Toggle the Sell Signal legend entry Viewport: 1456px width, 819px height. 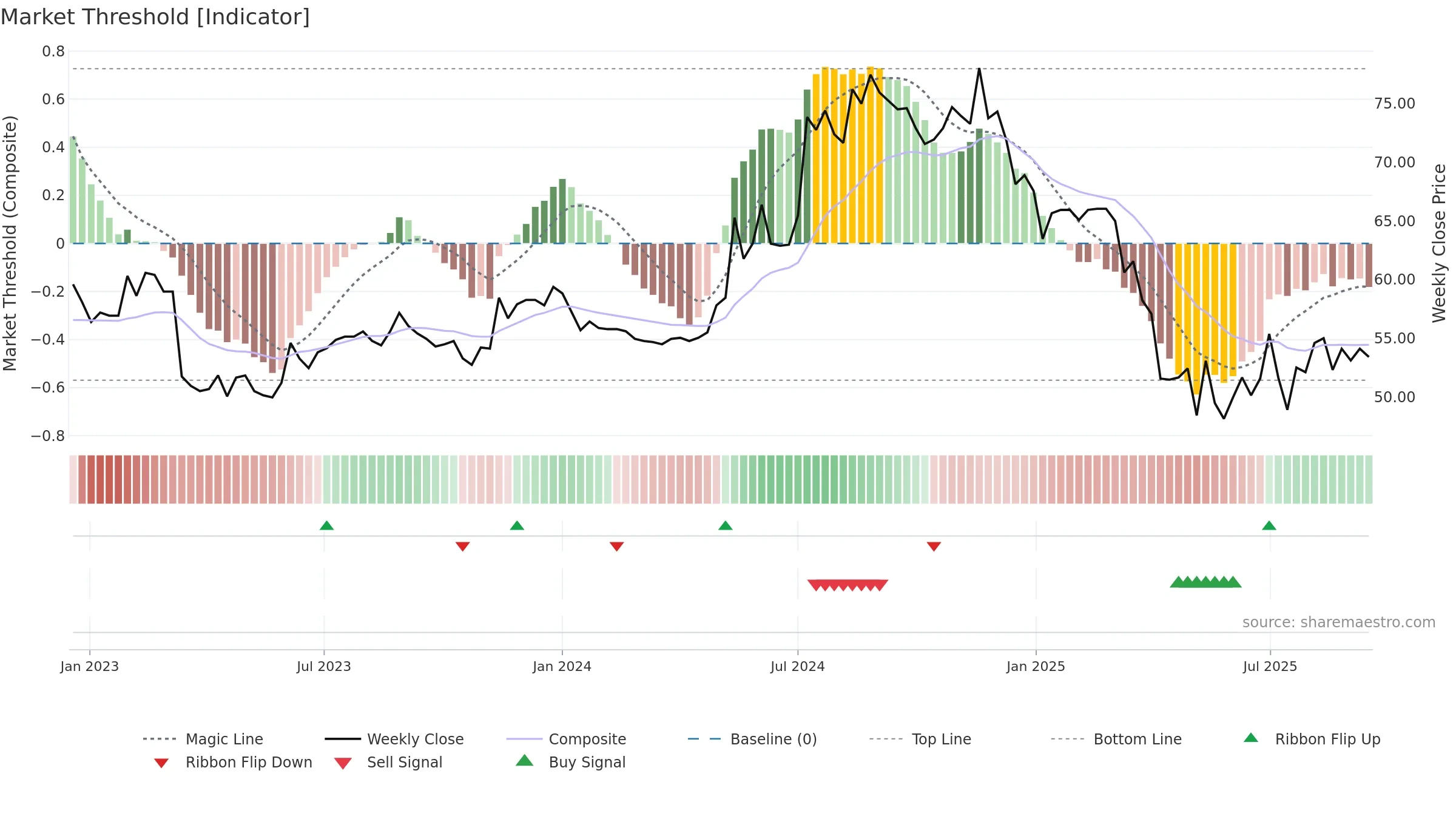[388, 762]
